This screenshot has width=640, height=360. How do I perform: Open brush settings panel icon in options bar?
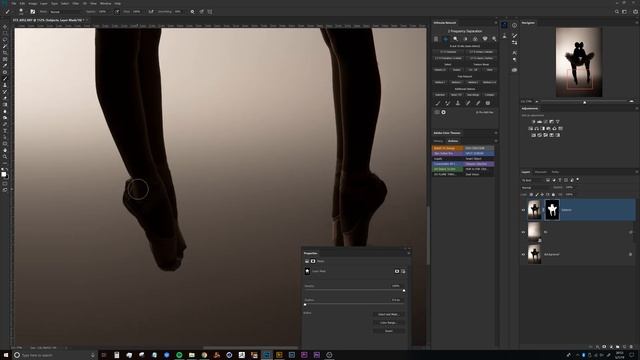[x=33, y=12]
